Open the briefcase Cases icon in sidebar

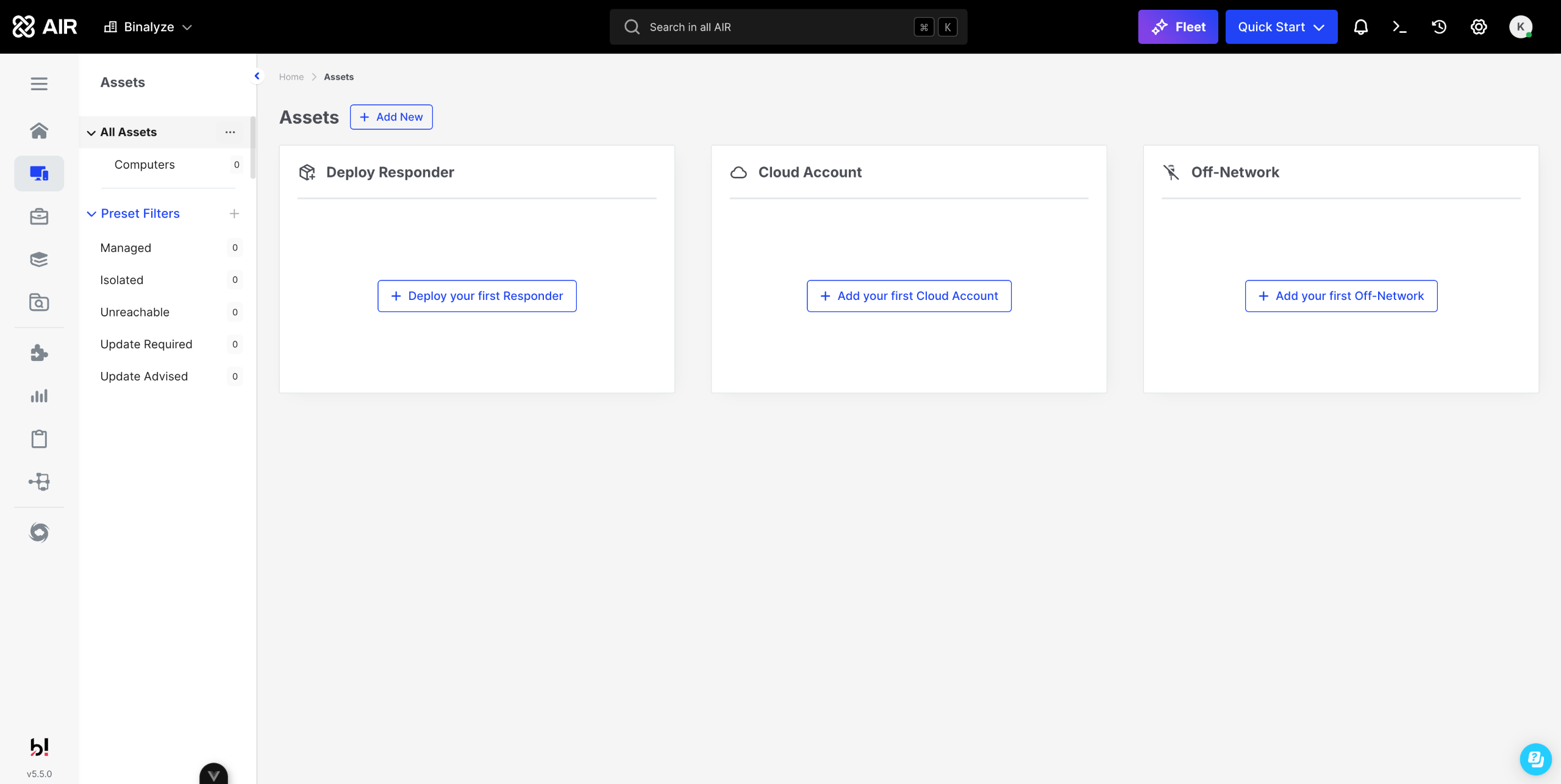[39, 216]
